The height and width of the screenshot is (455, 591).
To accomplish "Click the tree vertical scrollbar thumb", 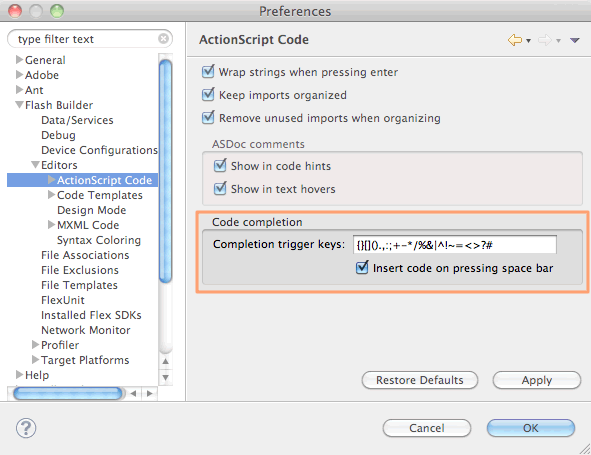I will (x=165, y=171).
